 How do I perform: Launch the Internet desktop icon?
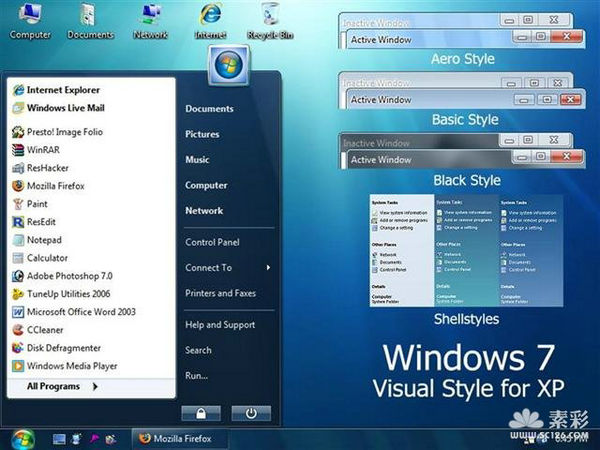(x=210, y=21)
